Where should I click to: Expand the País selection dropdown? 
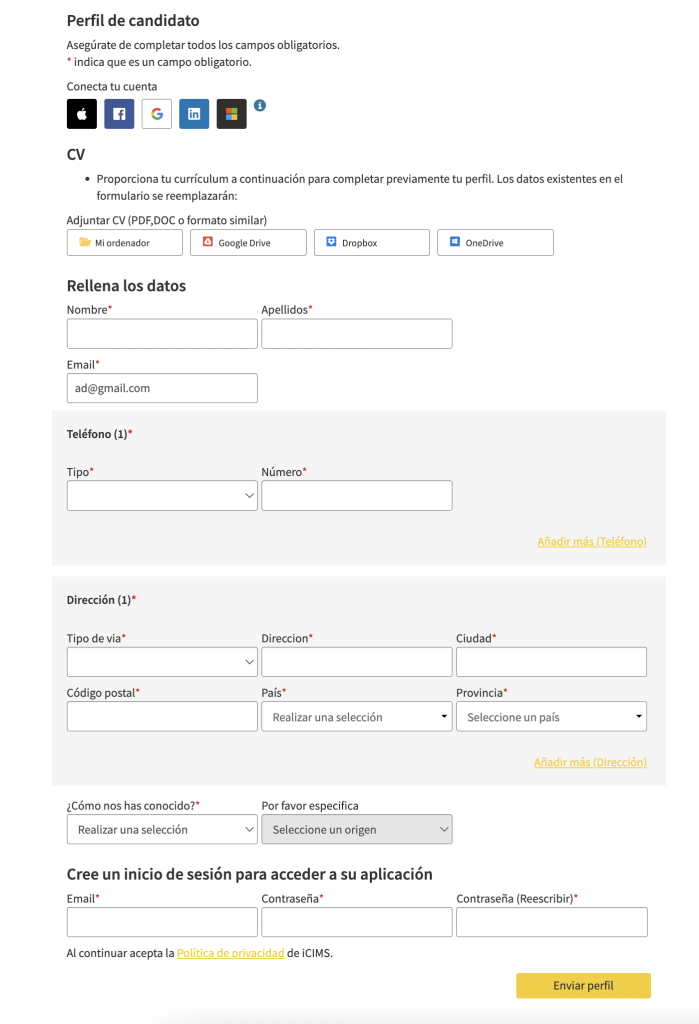coord(356,716)
